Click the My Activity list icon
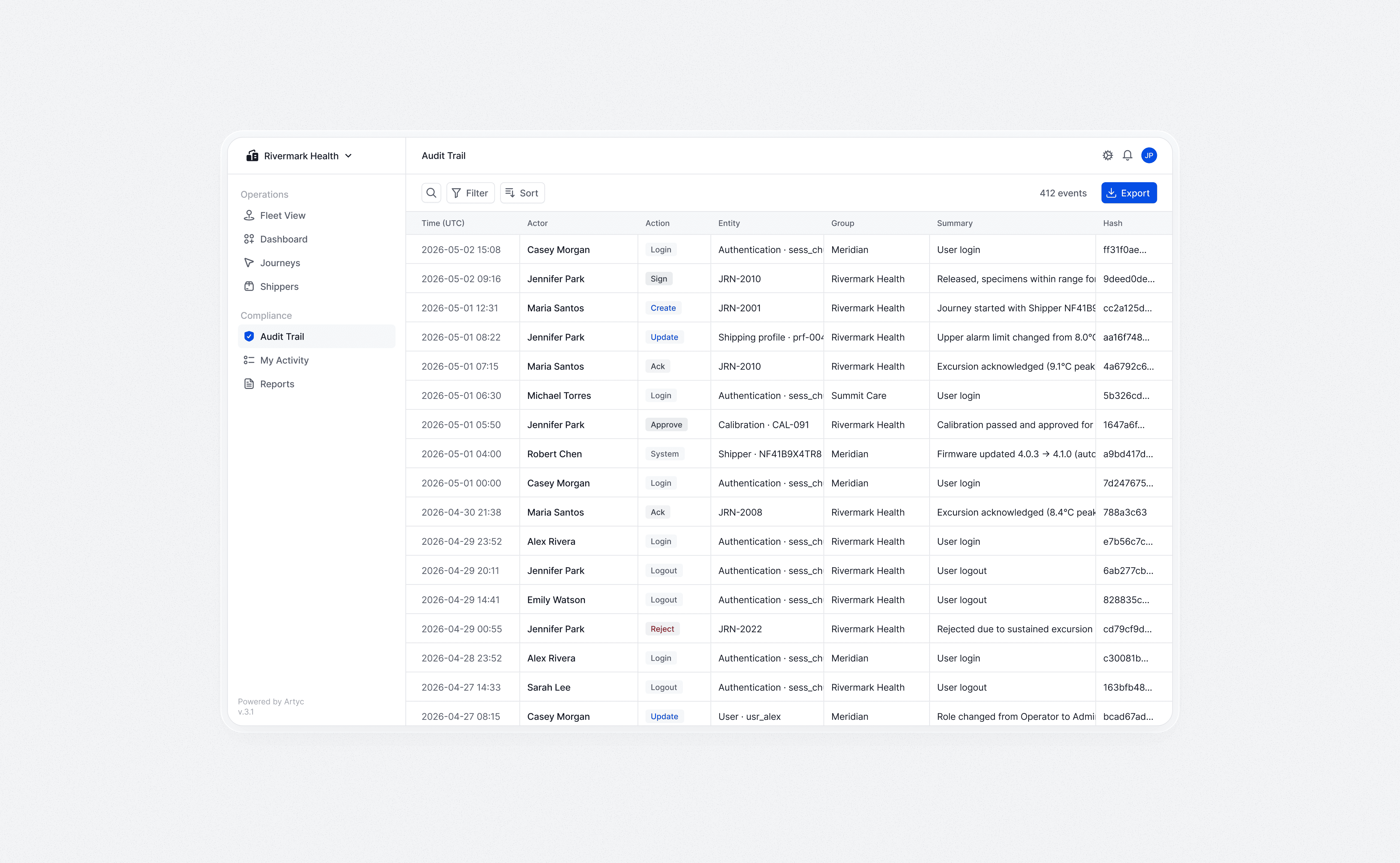 pos(249,360)
